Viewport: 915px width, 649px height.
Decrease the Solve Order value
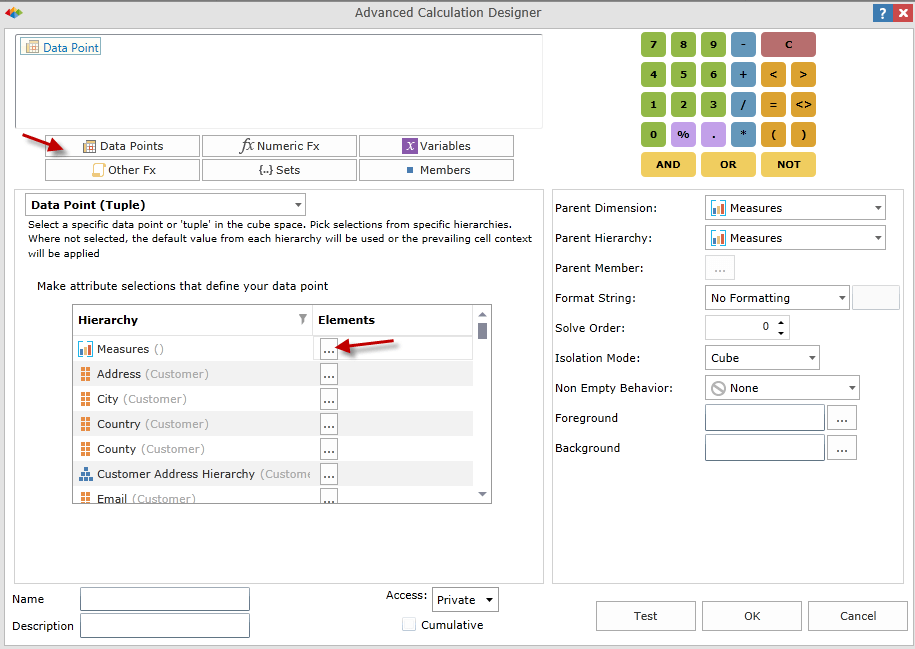pyautogui.click(x=781, y=333)
